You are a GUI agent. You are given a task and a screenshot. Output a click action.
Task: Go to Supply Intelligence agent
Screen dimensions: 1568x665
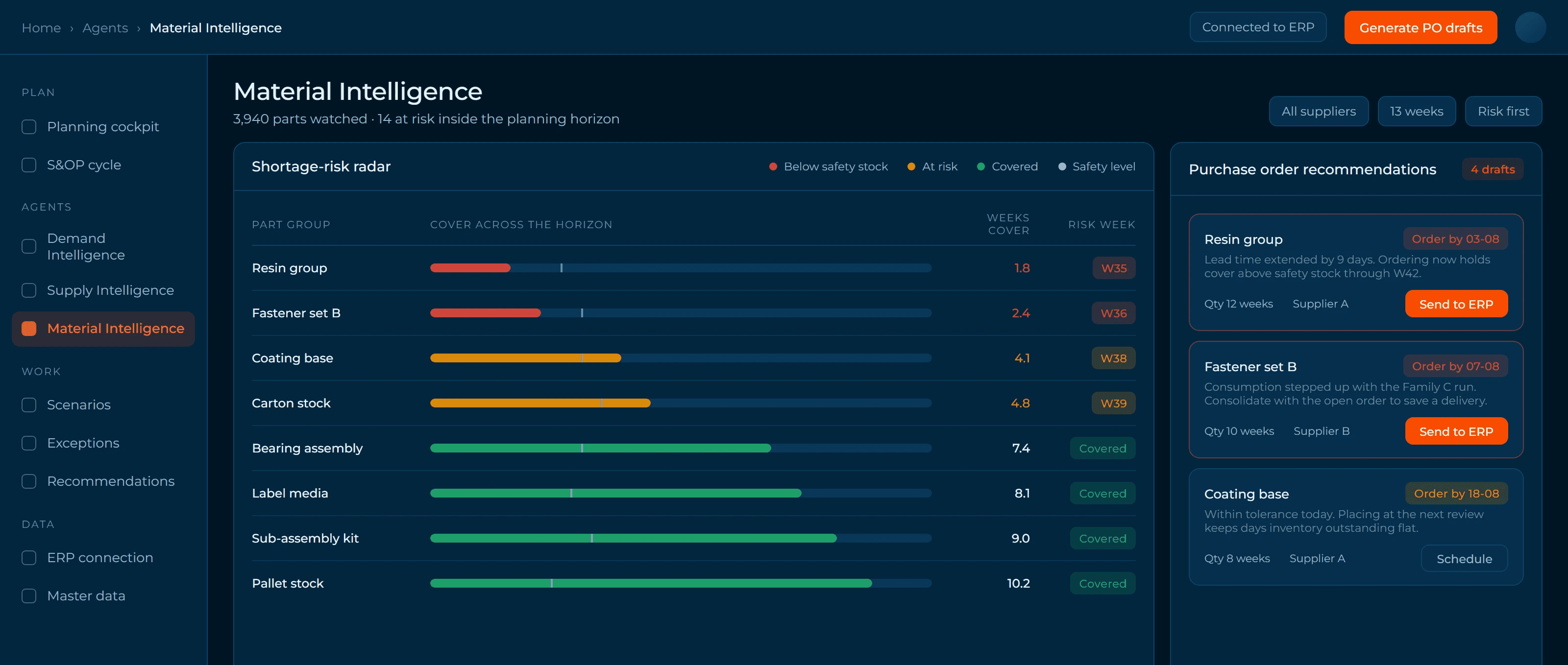pyautogui.click(x=103, y=290)
